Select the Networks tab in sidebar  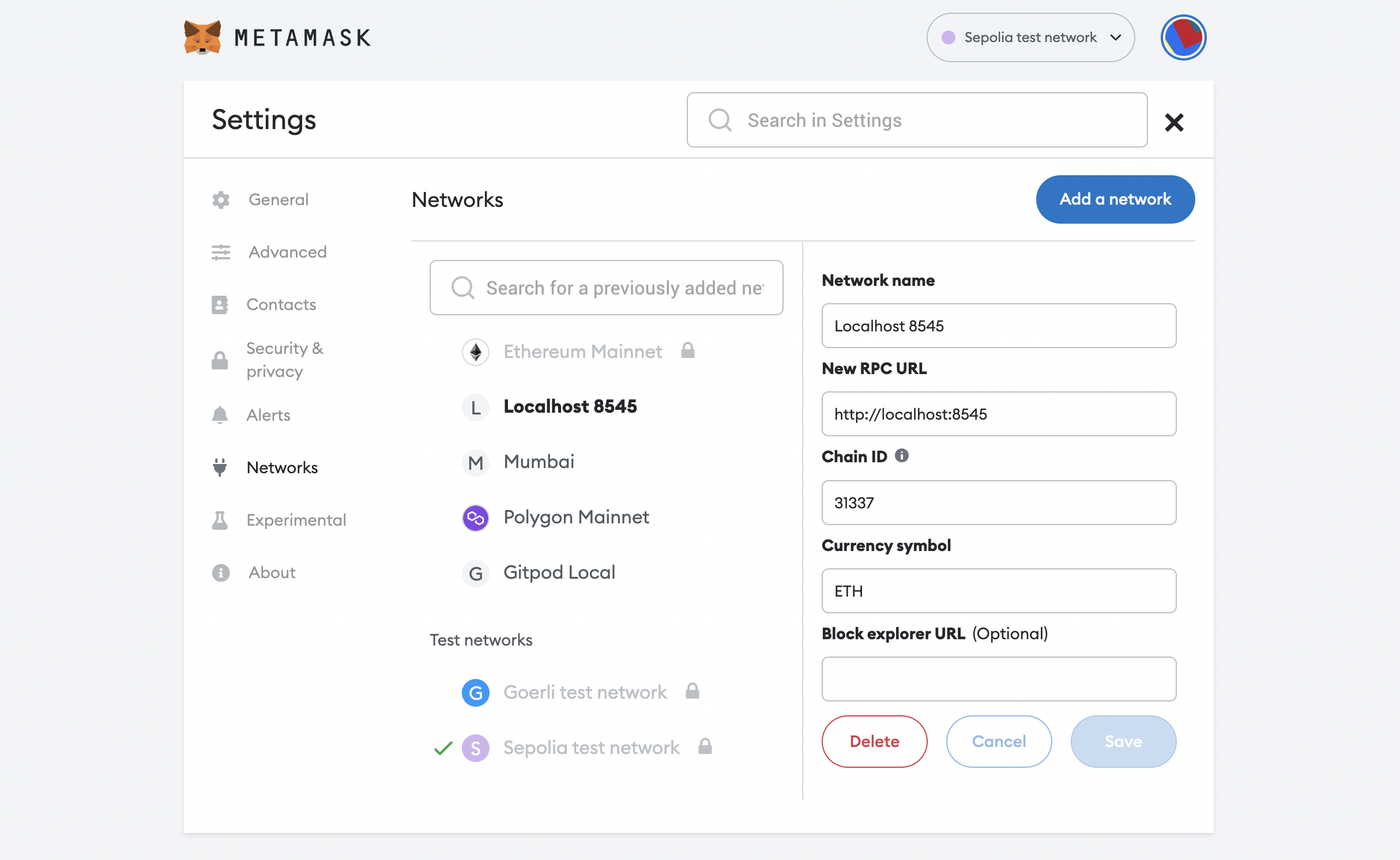(283, 467)
